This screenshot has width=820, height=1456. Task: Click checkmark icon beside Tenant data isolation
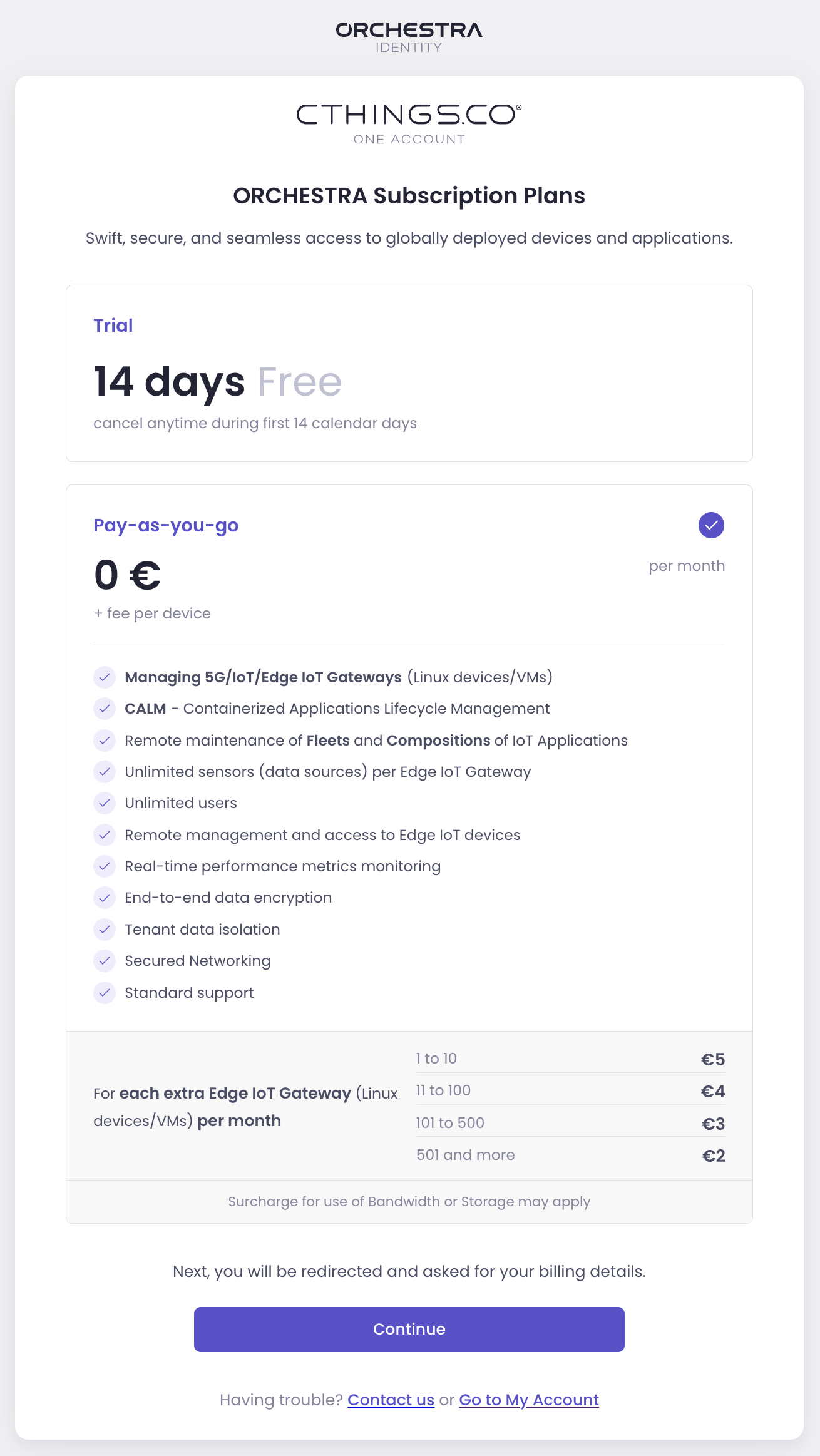click(x=105, y=930)
